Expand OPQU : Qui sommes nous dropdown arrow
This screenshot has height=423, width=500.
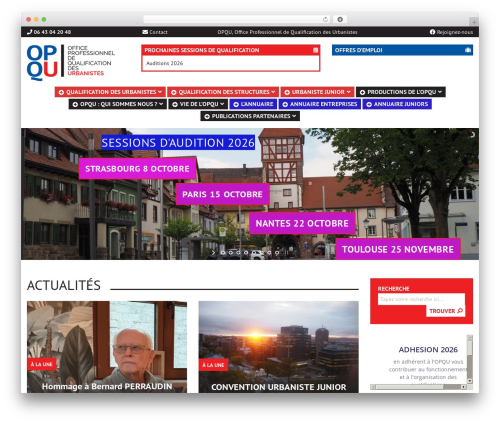[x=161, y=104]
